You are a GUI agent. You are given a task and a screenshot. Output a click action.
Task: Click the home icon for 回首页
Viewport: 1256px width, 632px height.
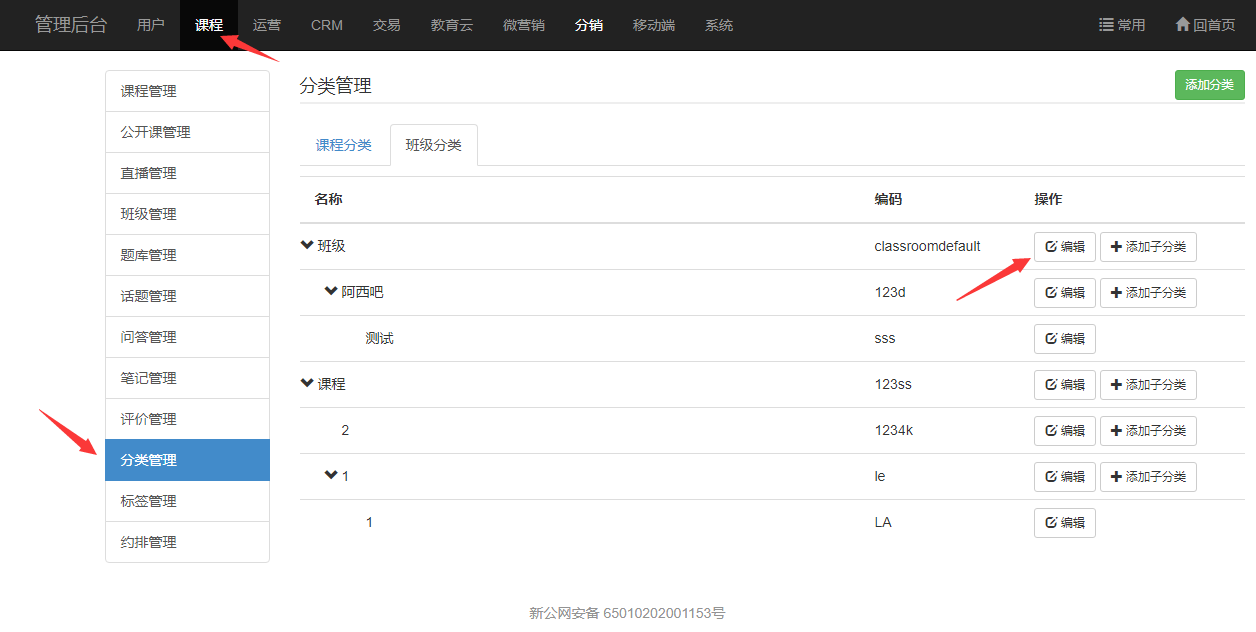coord(1182,25)
